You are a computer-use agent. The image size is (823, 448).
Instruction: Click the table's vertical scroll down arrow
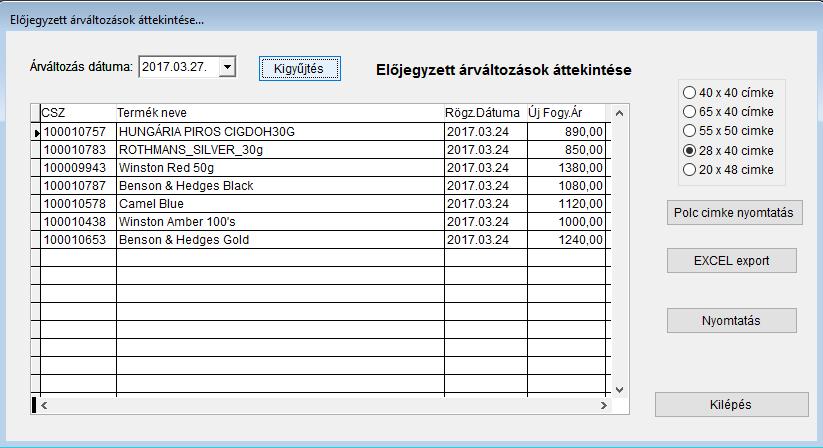pyautogui.click(x=619, y=390)
